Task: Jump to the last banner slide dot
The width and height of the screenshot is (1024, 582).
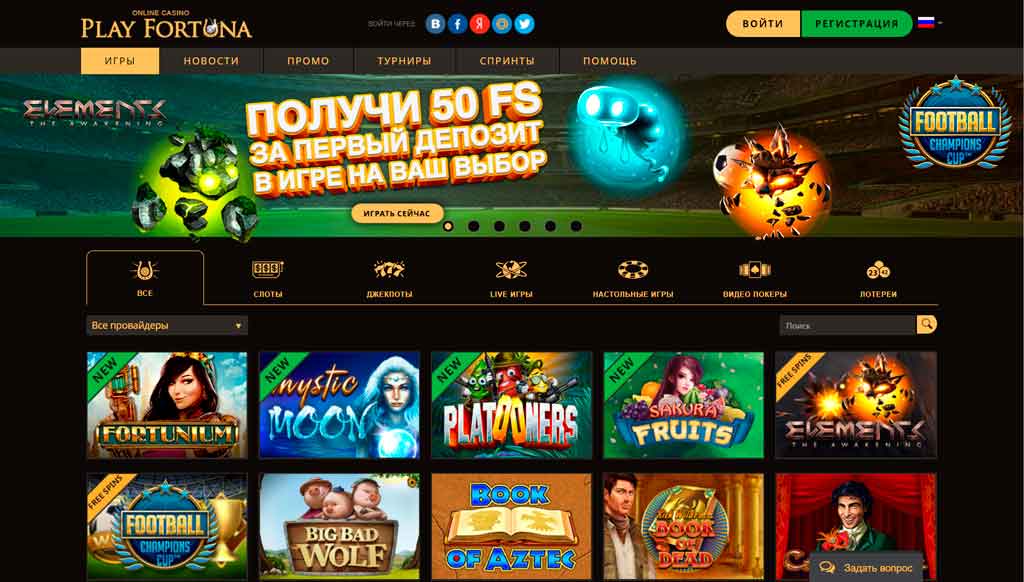Action: pyautogui.click(x=576, y=226)
